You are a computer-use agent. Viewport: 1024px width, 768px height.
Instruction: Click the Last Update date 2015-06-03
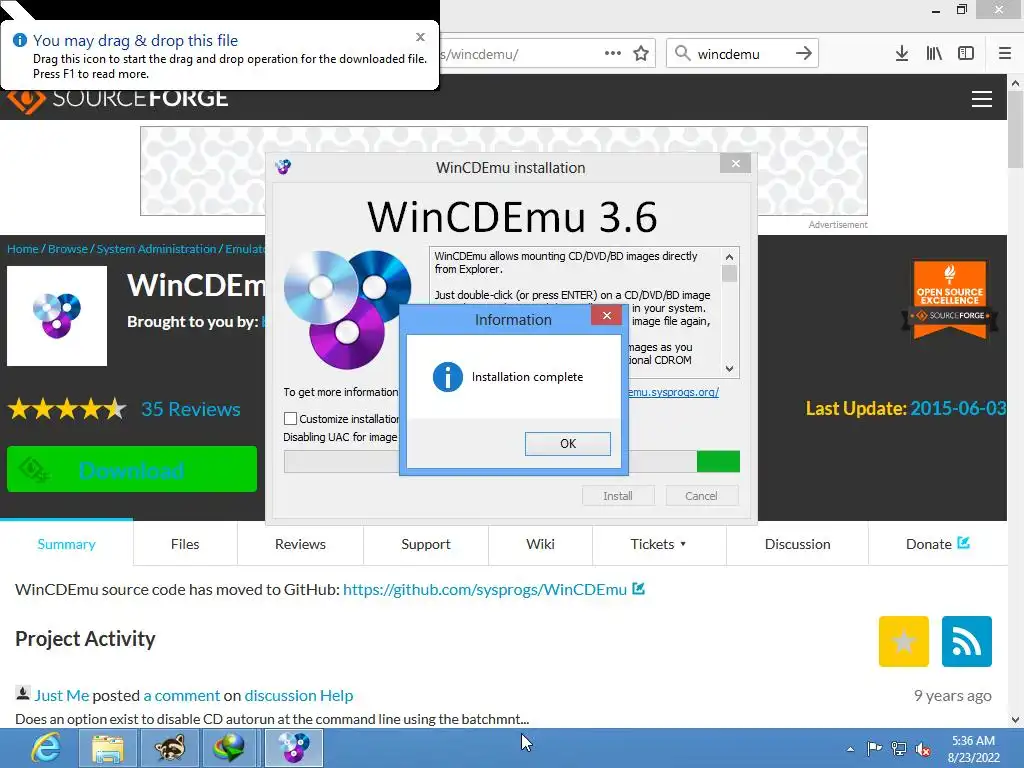tap(958, 408)
